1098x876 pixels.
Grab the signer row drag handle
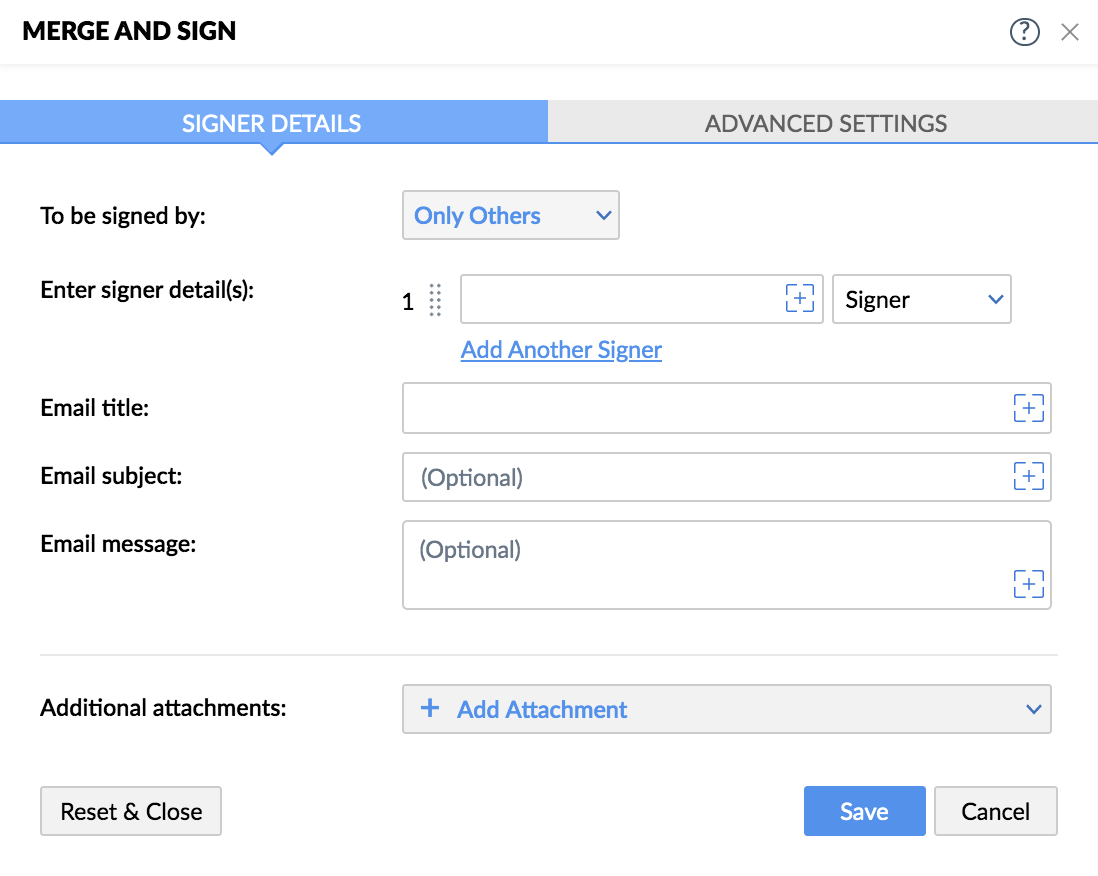tap(435, 300)
